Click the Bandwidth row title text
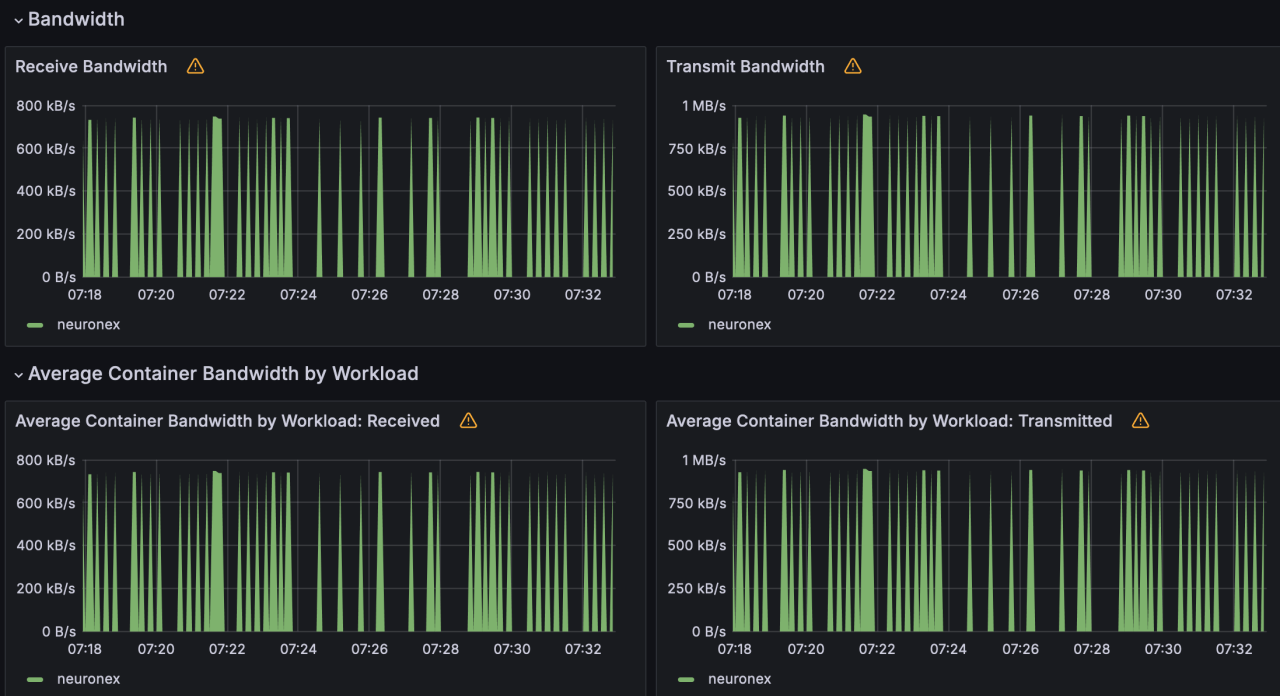Viewport: 1280px width, 696px height. point(76,19)
